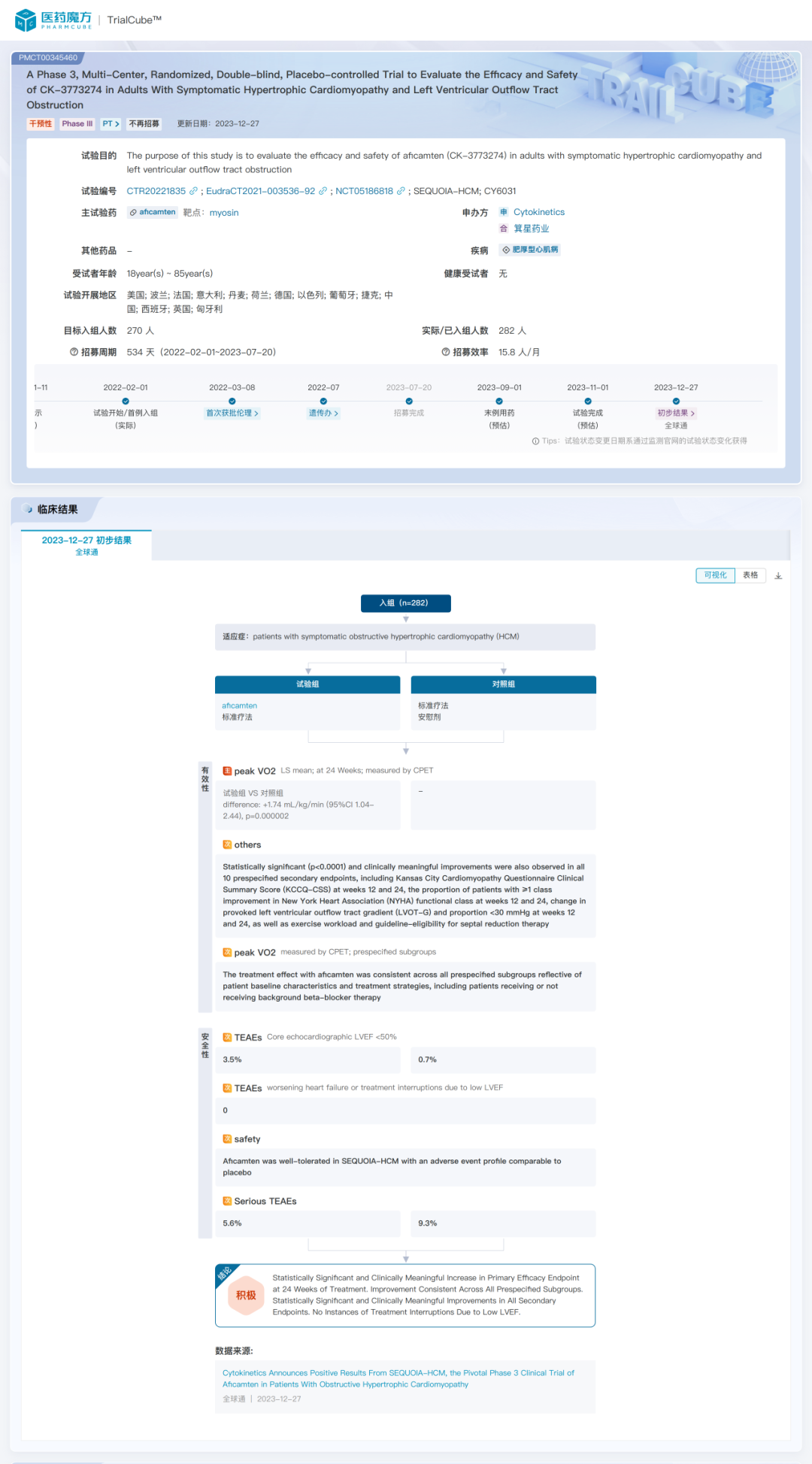Download the clinical results chart
This screenshot has width=812, height=1464.
(778, 576)
